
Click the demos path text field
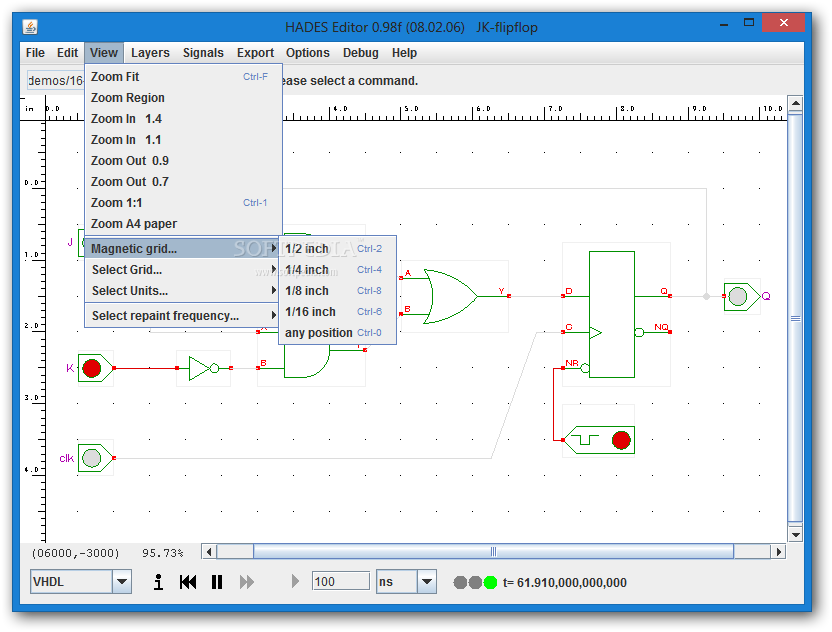(x=55, y=81)
